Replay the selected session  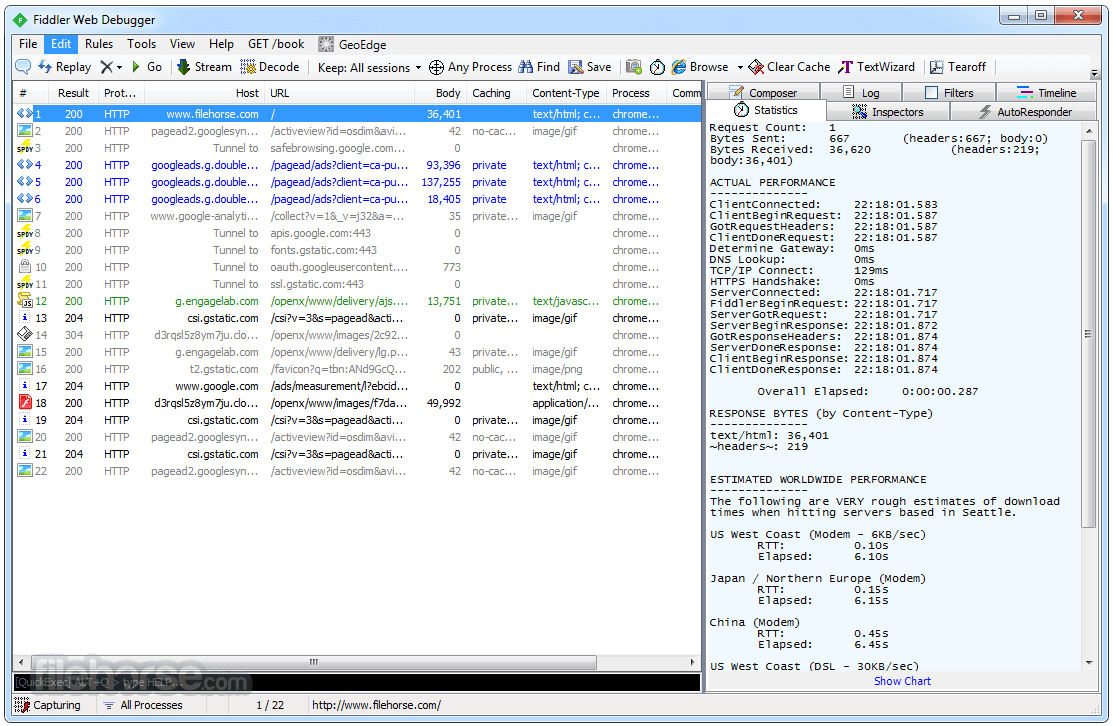pyautogui.click(x=65, y=67)
